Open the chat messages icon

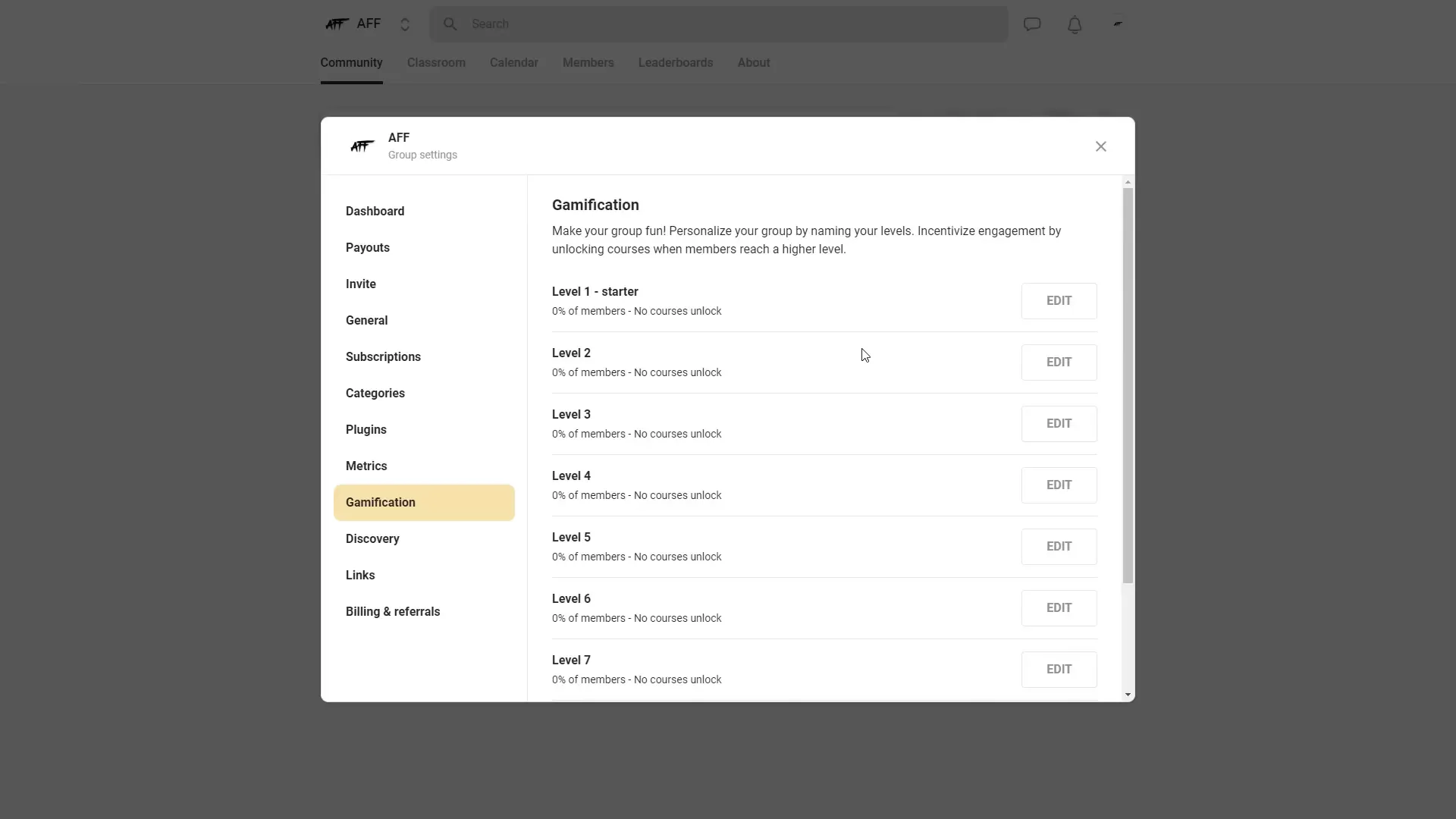(x=1032, y=24)
